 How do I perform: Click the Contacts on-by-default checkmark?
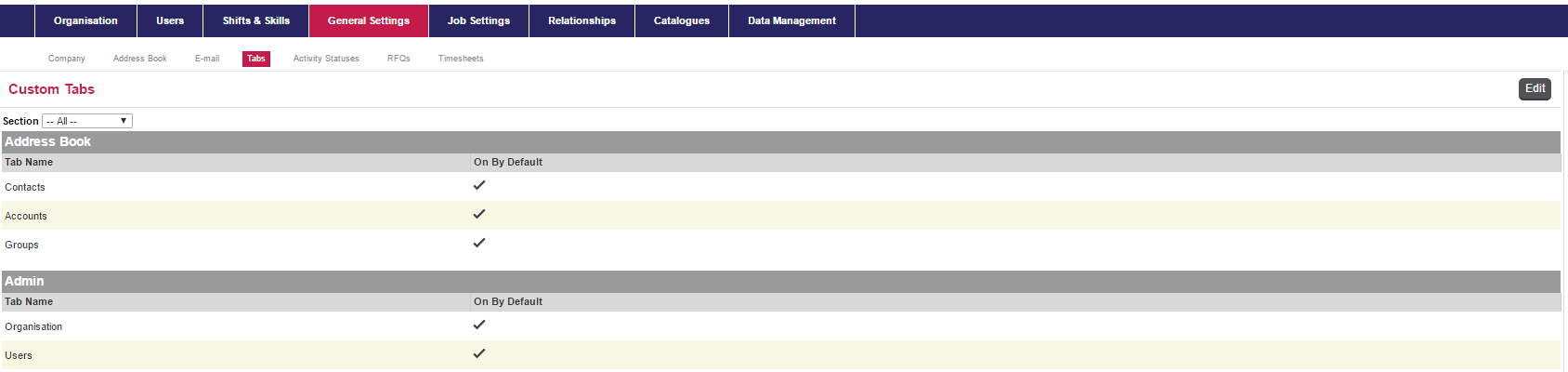pyautogui.click(x=479, y=185)
